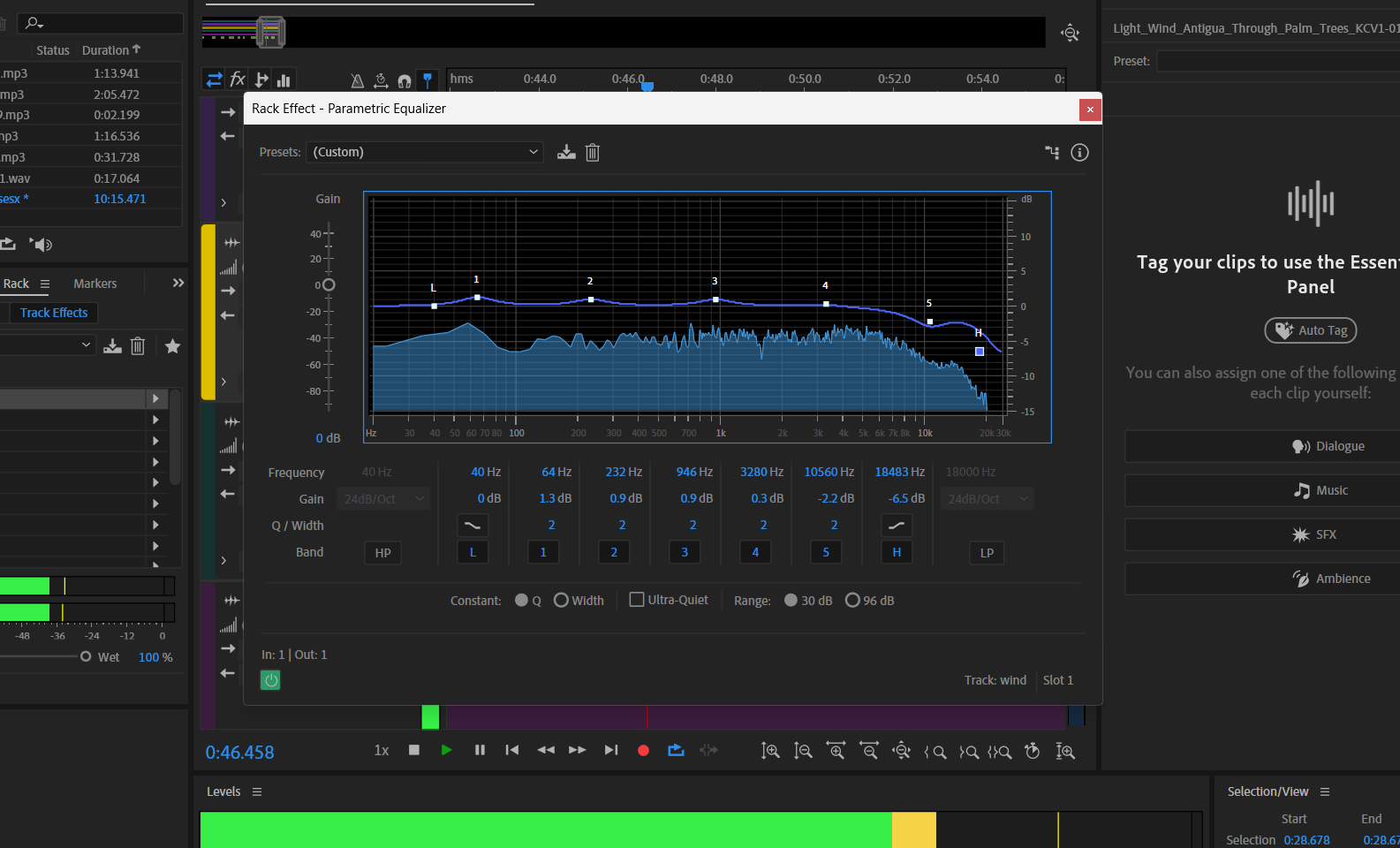The width and height of the screenshot is (1400, 848).
Task: Click the record button in the transport
Action: (x=643, y=751)
